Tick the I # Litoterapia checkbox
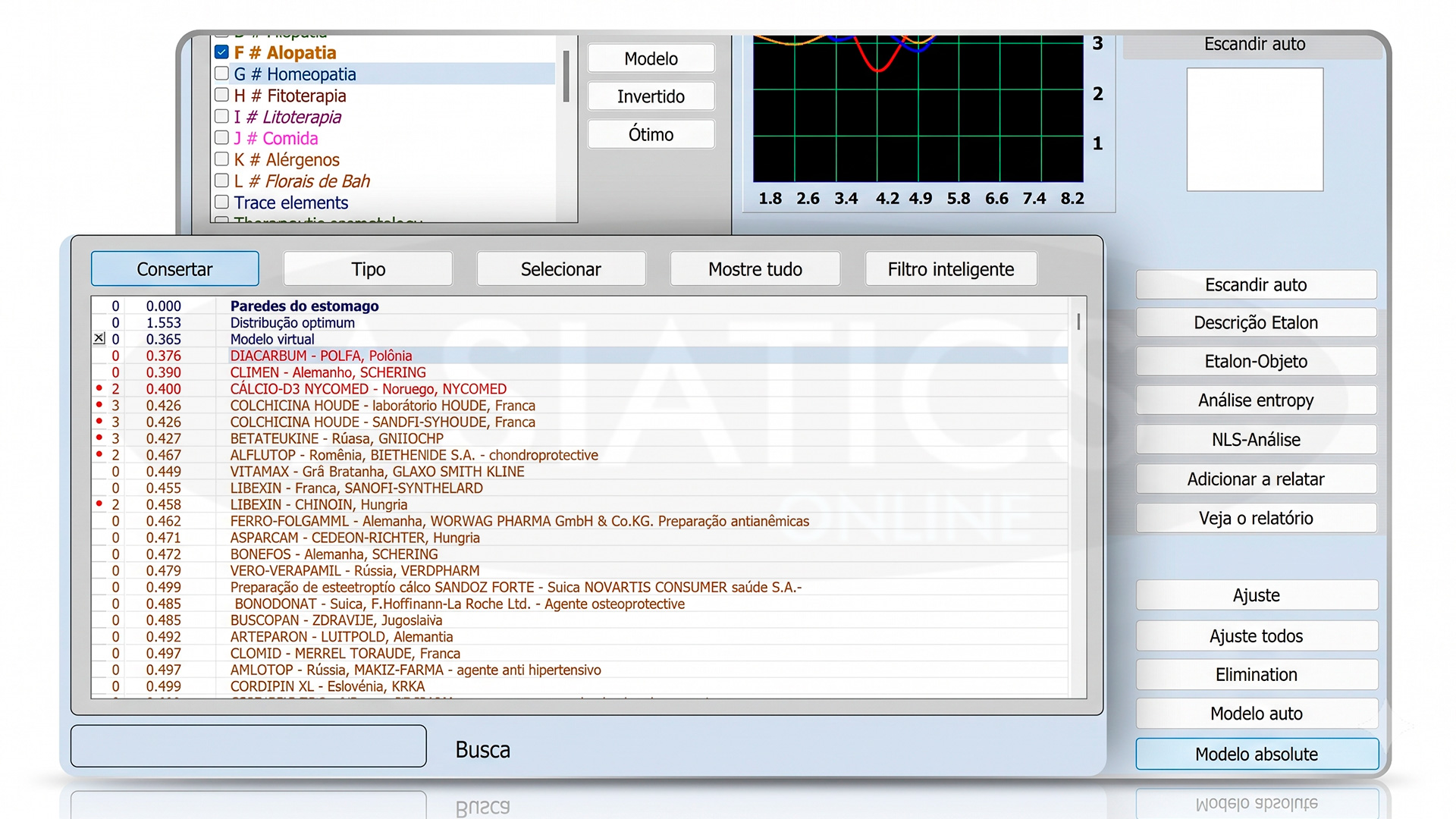Viewport: 1456px width, 819px height. coord(221,116)
